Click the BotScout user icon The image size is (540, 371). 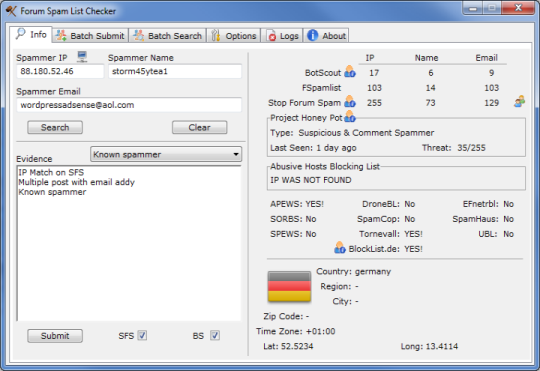350,72
